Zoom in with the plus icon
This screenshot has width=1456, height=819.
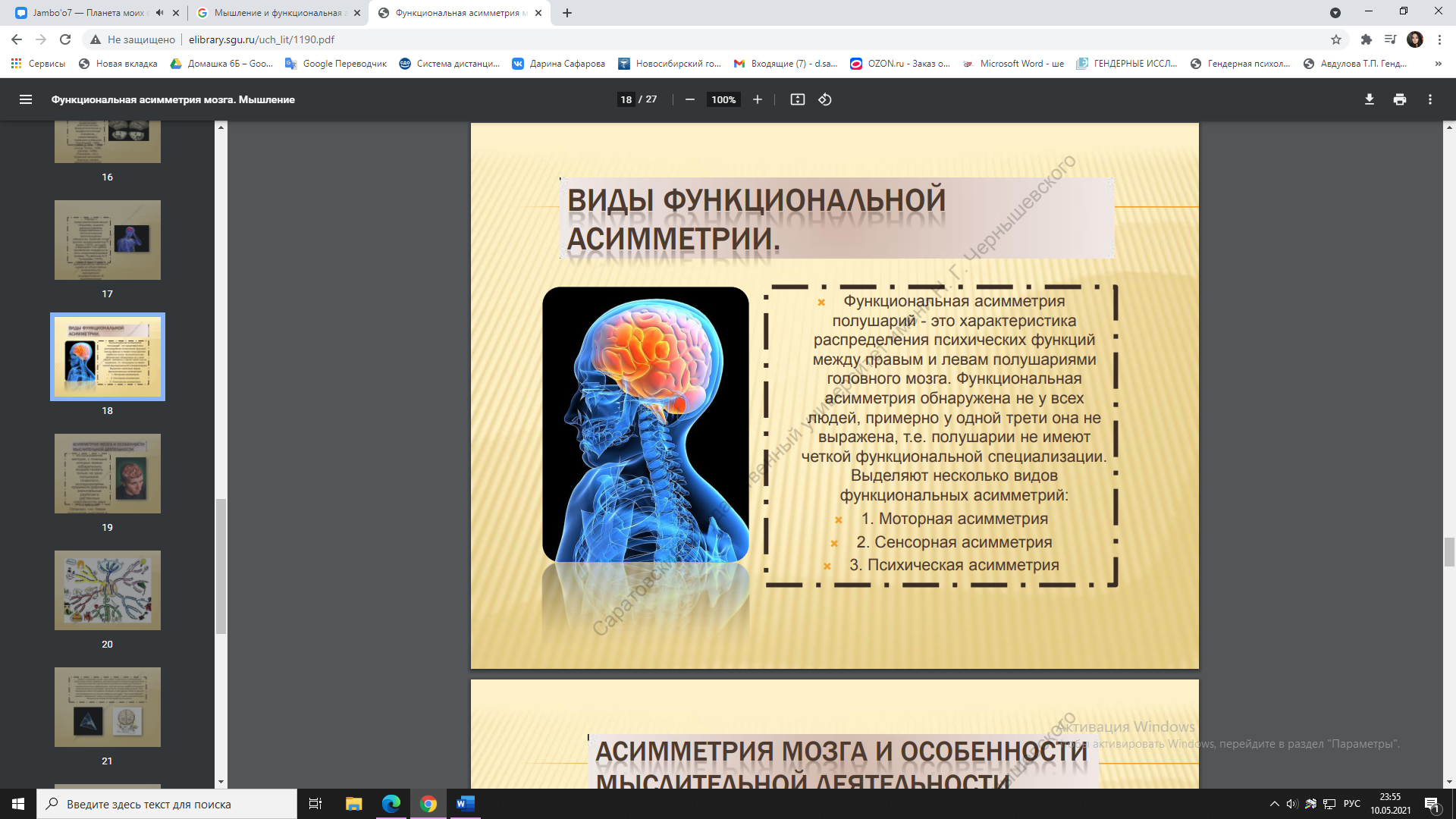[757, 99]
